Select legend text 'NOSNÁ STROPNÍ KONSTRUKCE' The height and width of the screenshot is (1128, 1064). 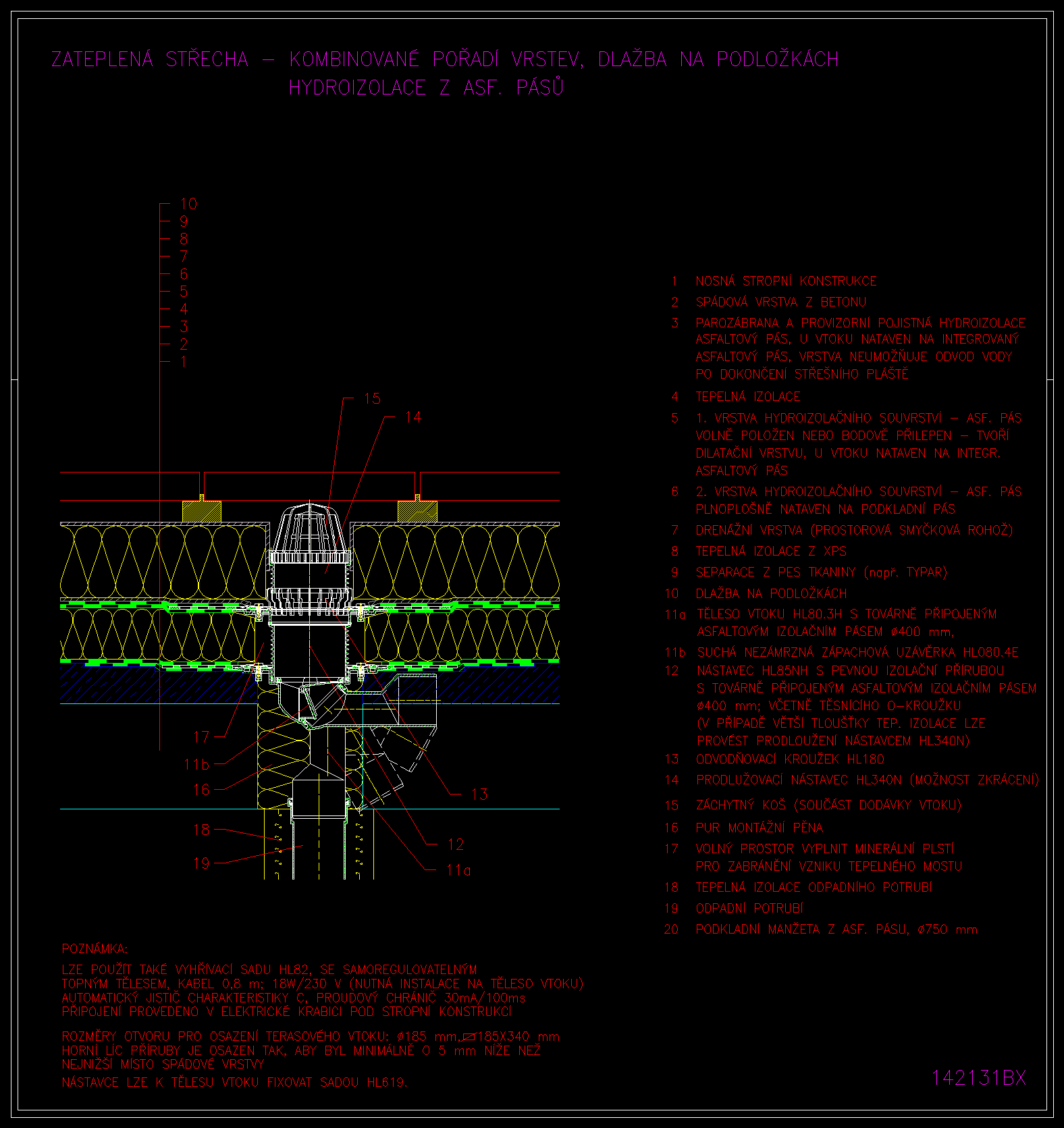[x=786, y=281]
